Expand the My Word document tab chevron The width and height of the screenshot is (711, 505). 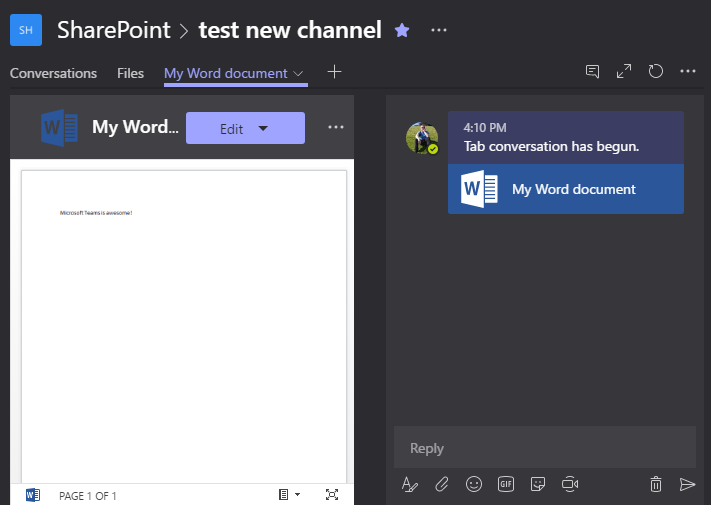pyautogui.click(x=298, y=73)
